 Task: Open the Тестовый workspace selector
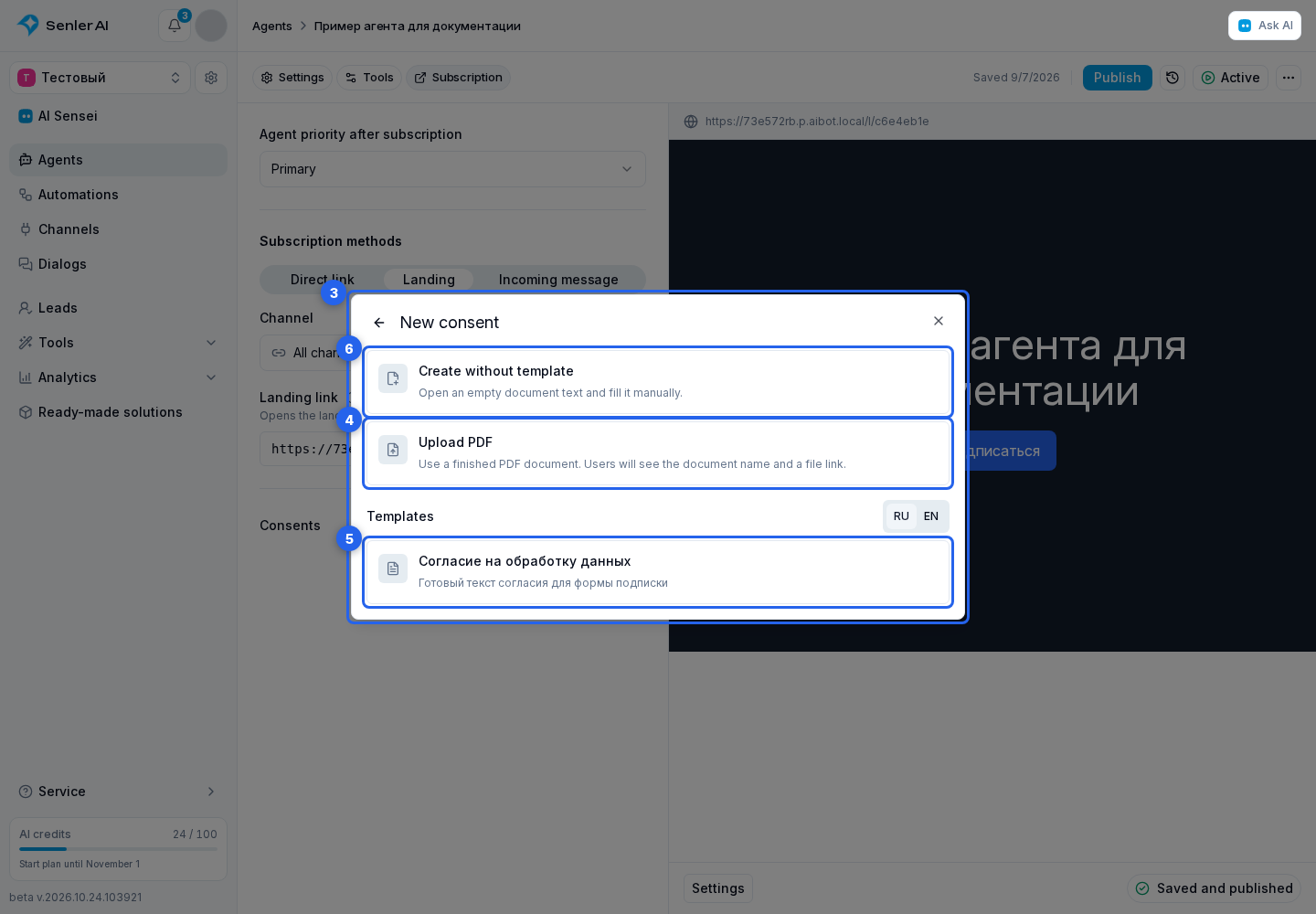pos(101,78)
